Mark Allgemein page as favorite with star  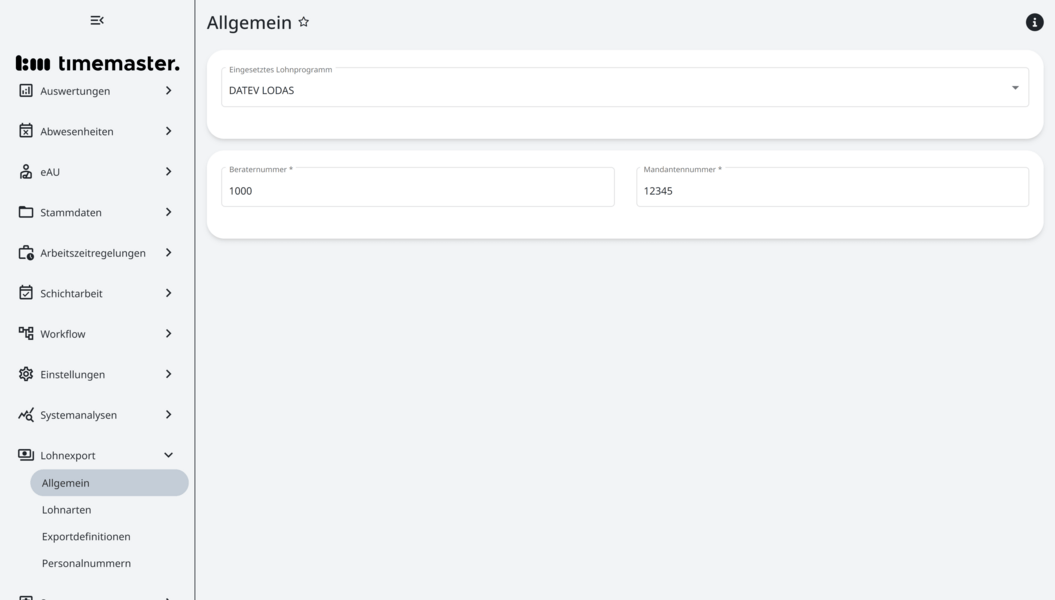click(x=304, y=22)
